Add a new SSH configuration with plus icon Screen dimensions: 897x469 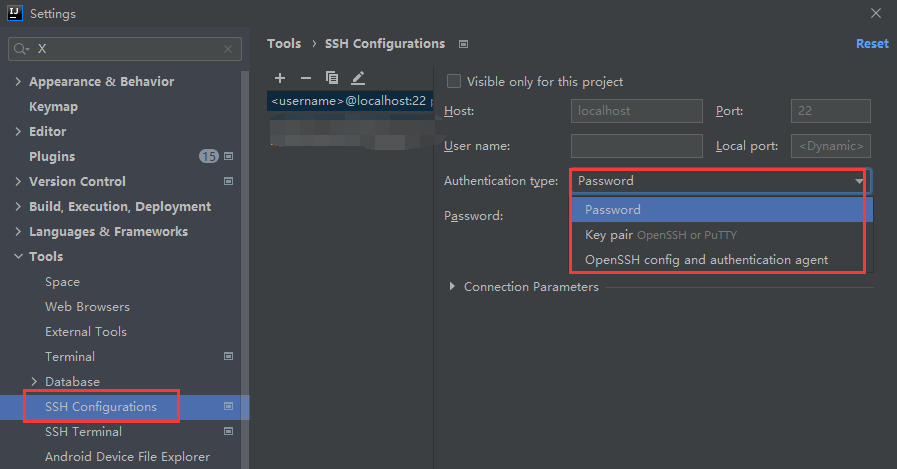click(x=280, y=78)
